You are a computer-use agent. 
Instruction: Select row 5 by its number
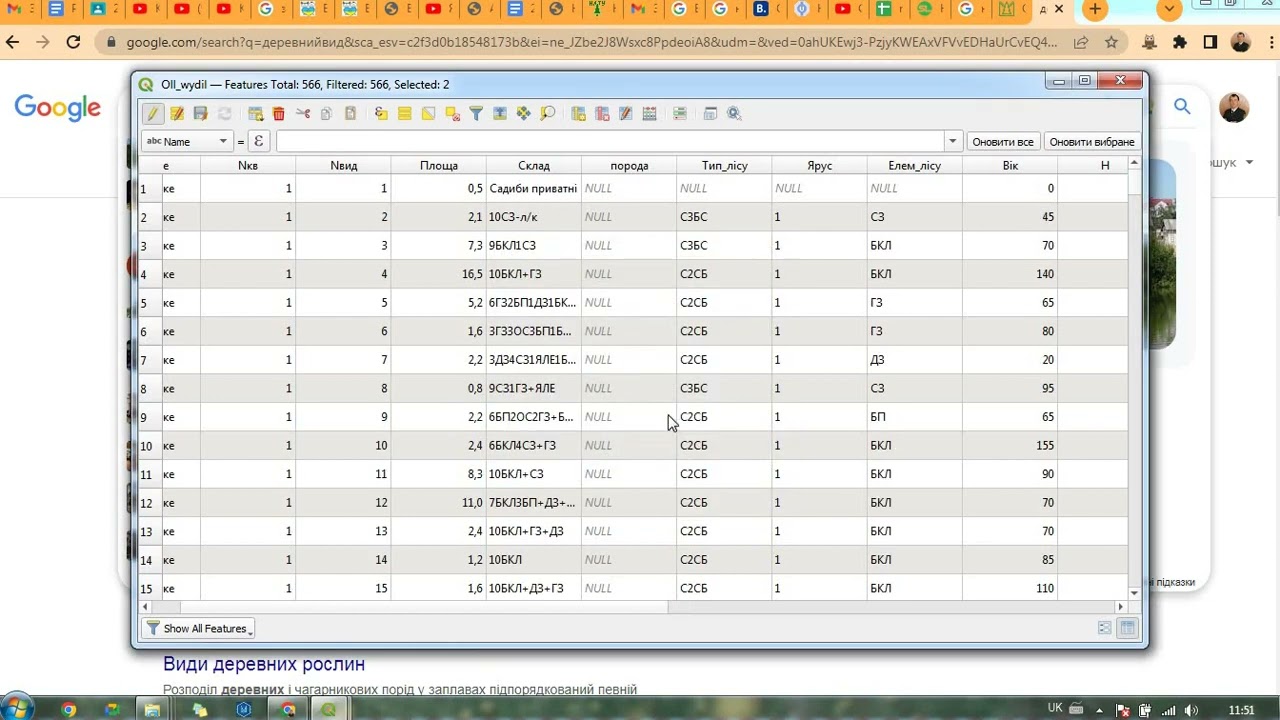pos(148,303)
